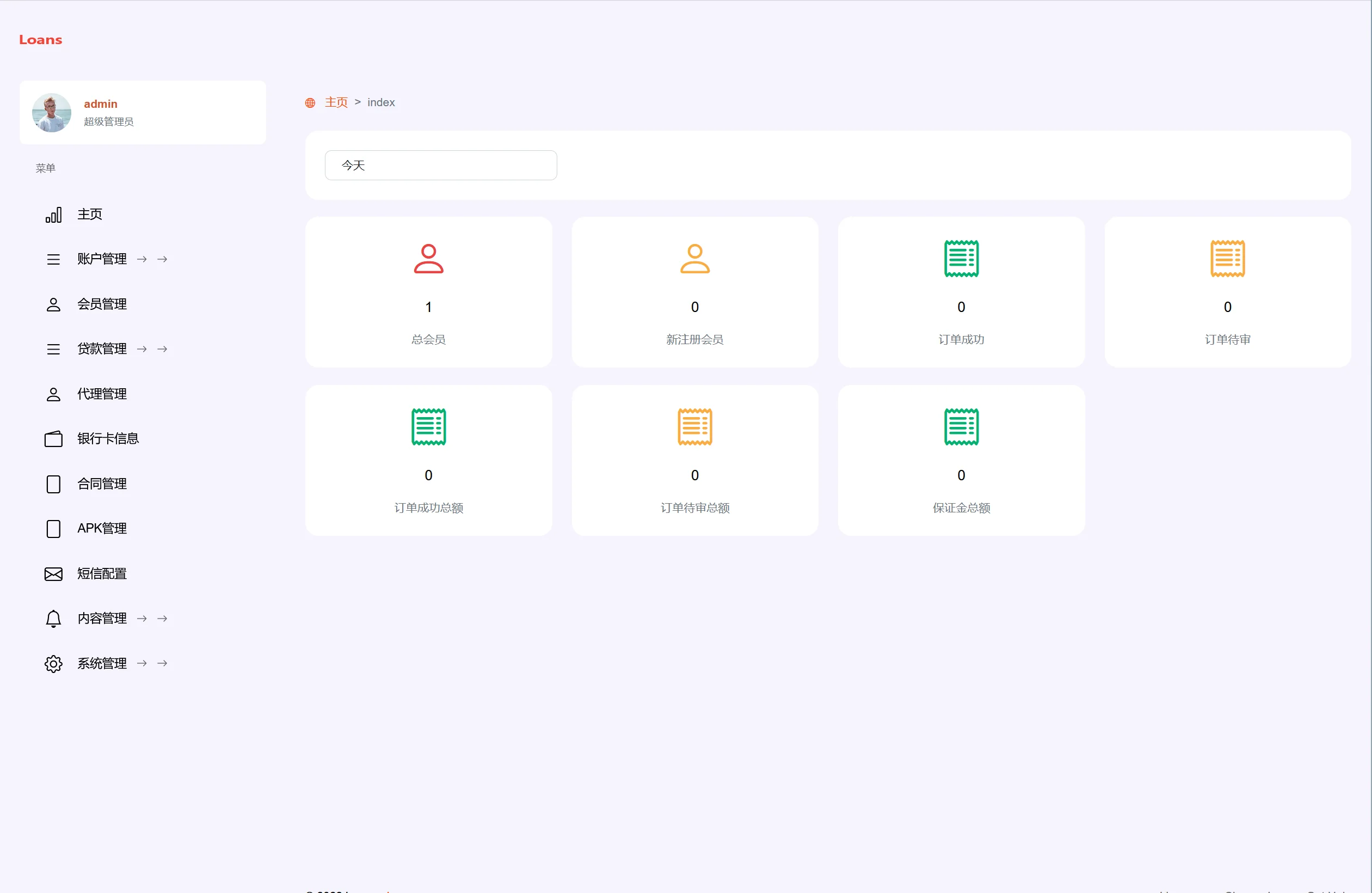Open the 今天 date range dropdown
The image size is (1372, 893).
click(x=440, y=166)
